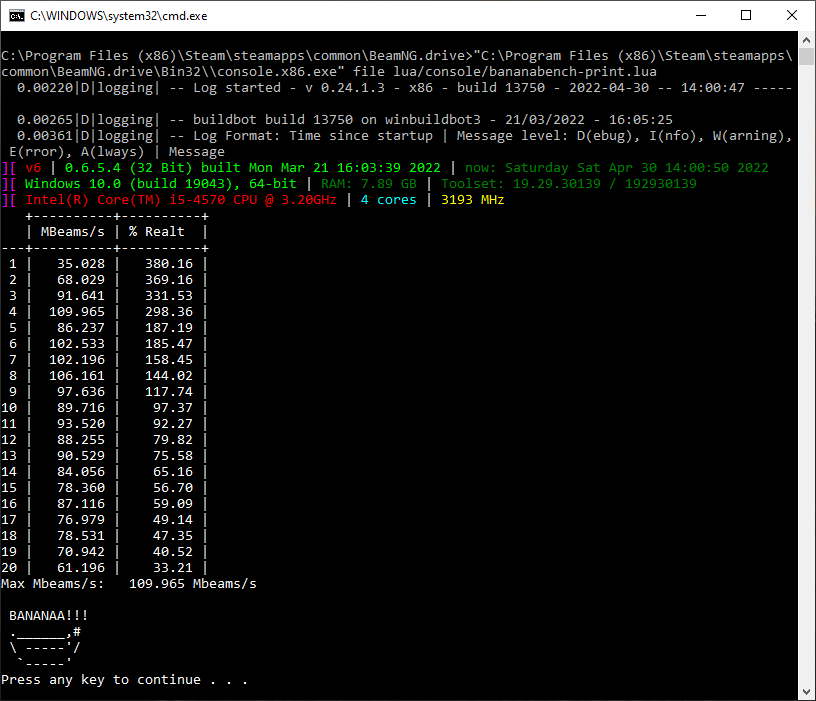
Task: Select the value 117.74 in row 9
Action: [x=169, y=392]
